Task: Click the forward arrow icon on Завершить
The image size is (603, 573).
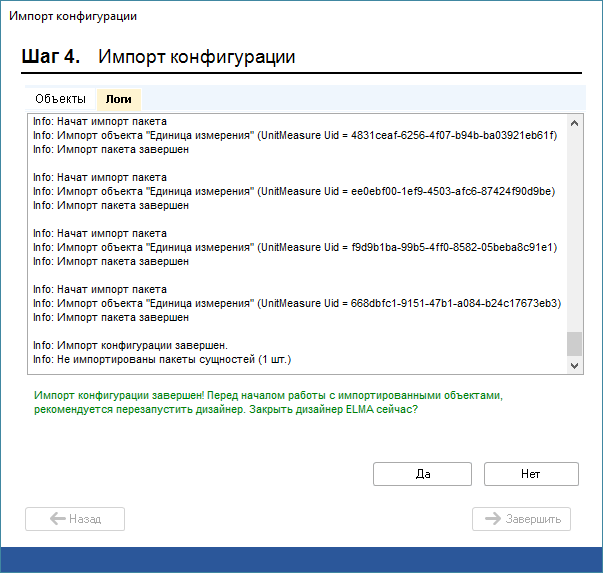Action: [x=493, y=518]
